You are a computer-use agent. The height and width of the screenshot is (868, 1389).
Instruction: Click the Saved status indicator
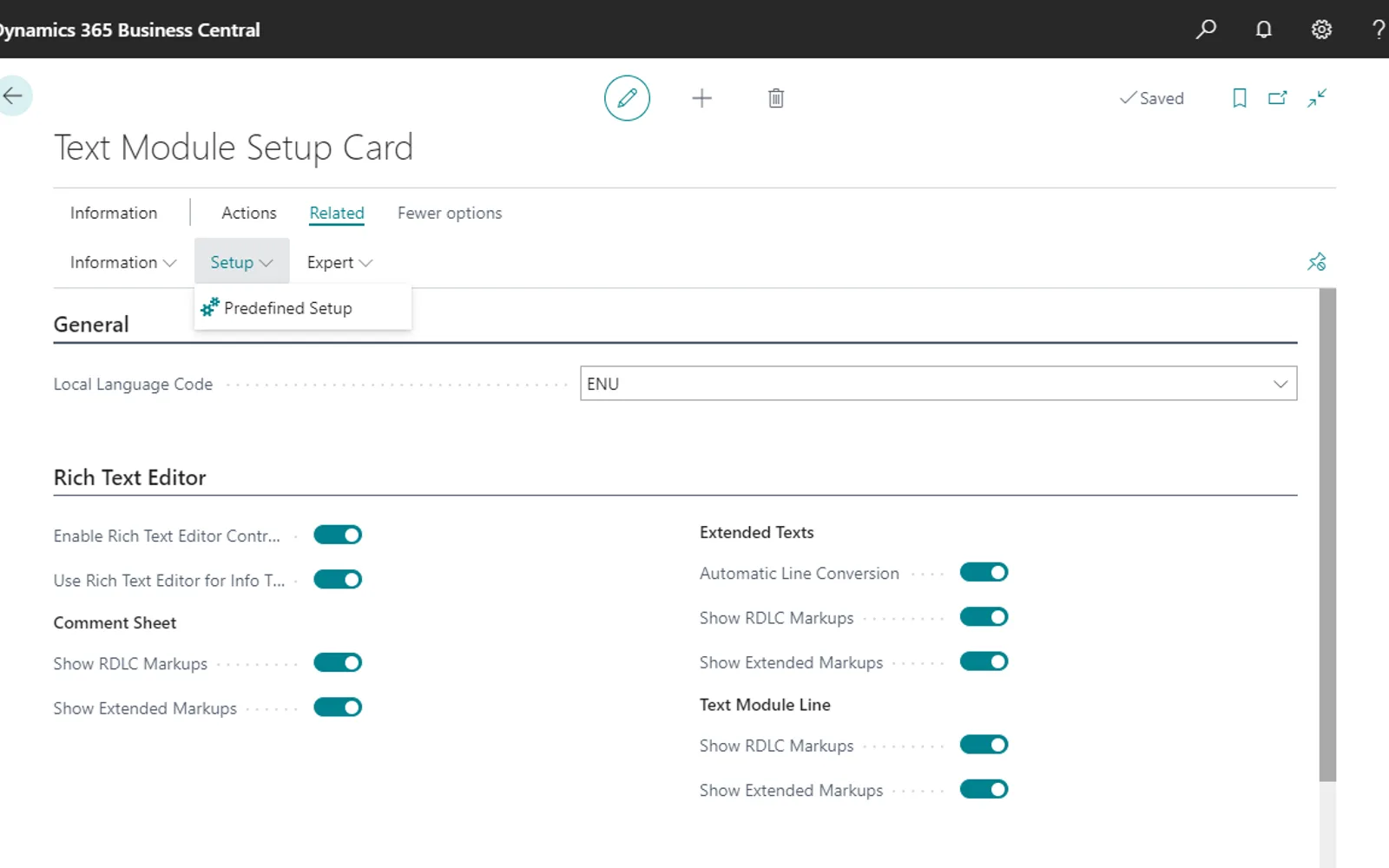pos(1151,98)
